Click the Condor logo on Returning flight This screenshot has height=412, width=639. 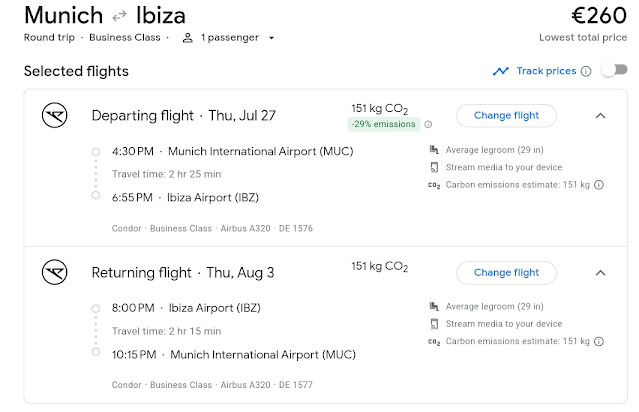[53, 272]
